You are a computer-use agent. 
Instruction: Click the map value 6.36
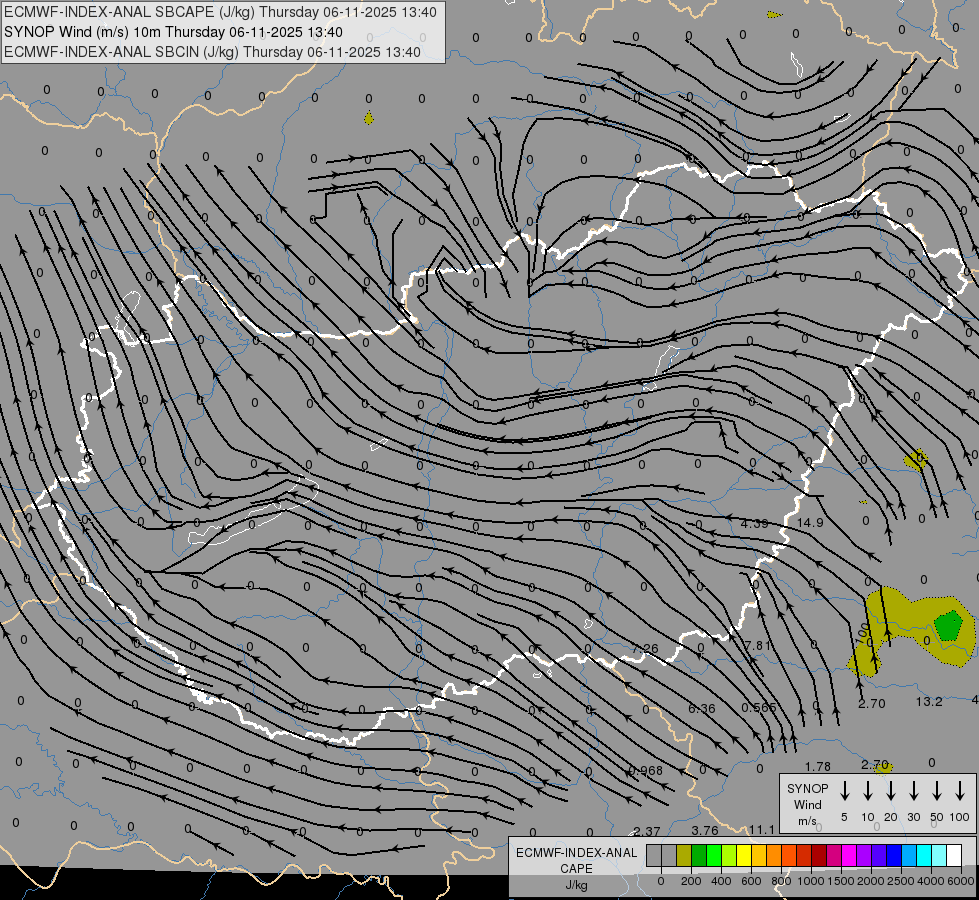click(x=702, y=708)
